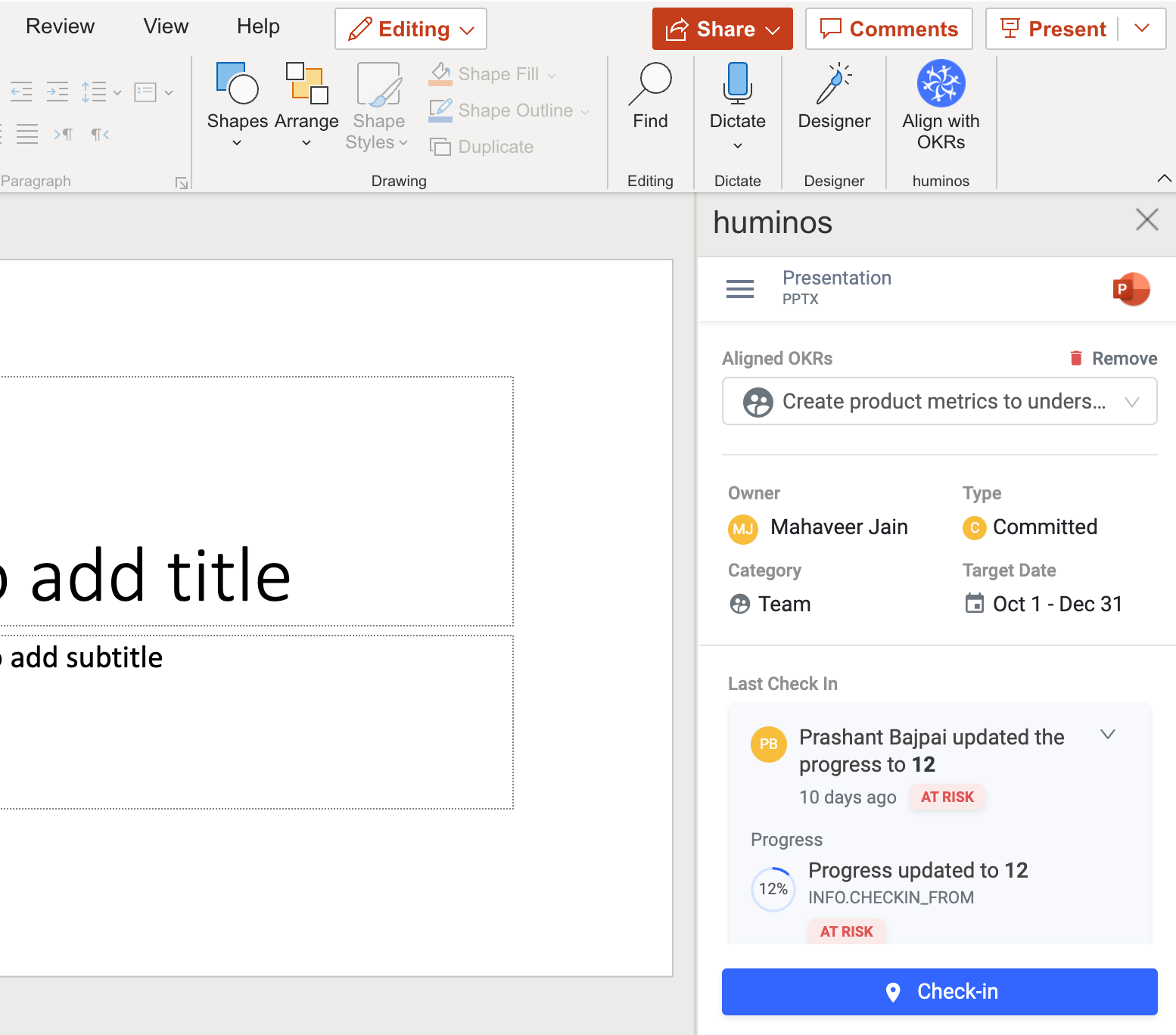The height and width of the screenshot is (1035, 1176).
Task: Click the AT RISK tag under Progress
Action: [x=847, y=931]
